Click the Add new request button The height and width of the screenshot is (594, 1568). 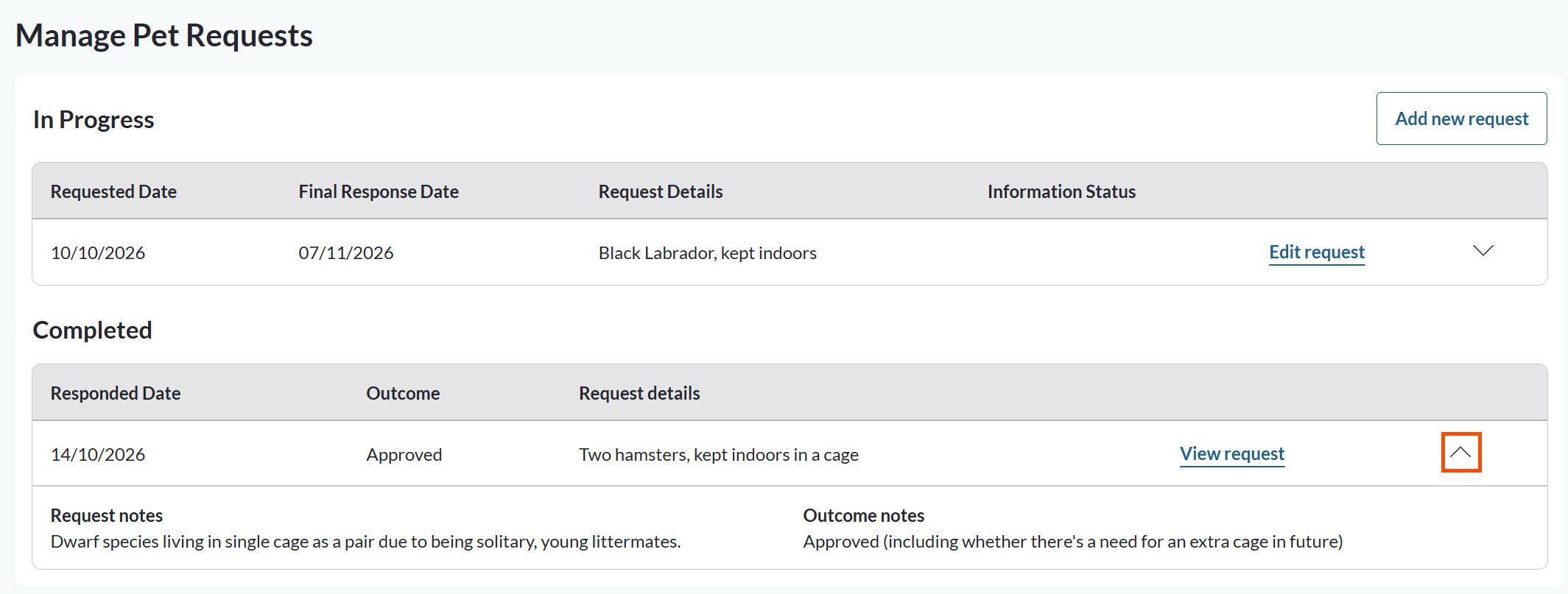click(x=1461, y=119)
